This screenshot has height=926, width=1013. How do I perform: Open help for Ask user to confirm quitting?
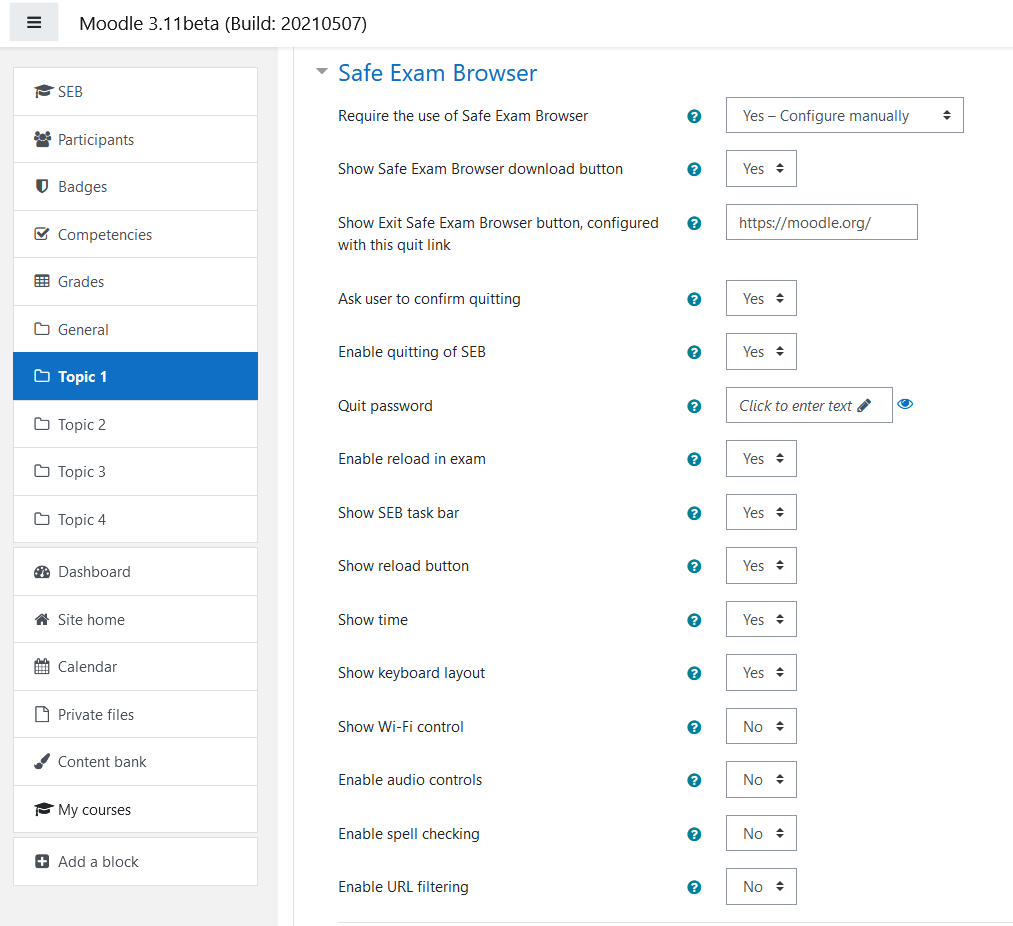point(694,299)
